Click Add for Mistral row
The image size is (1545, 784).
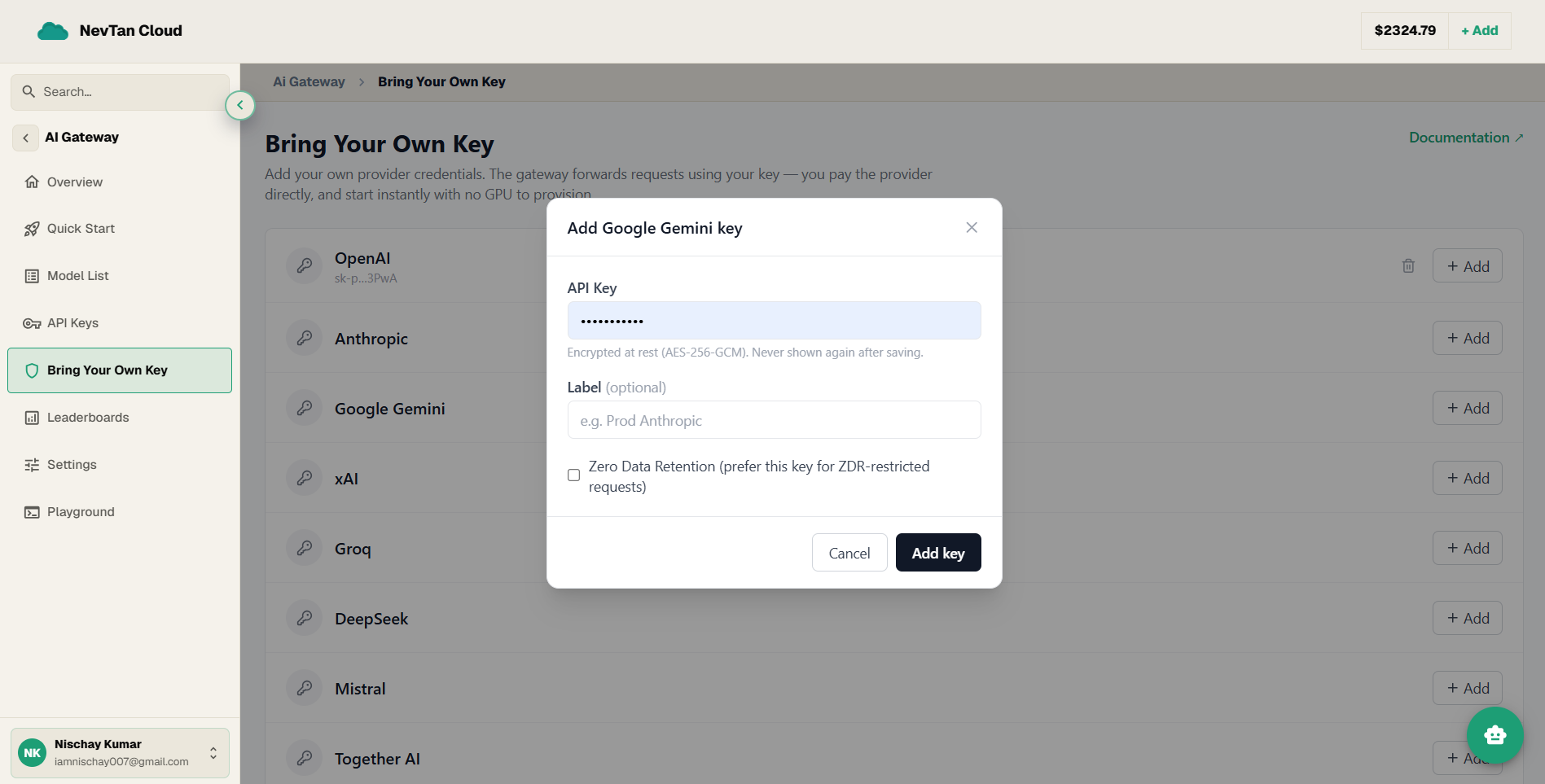coord(1468,688)
